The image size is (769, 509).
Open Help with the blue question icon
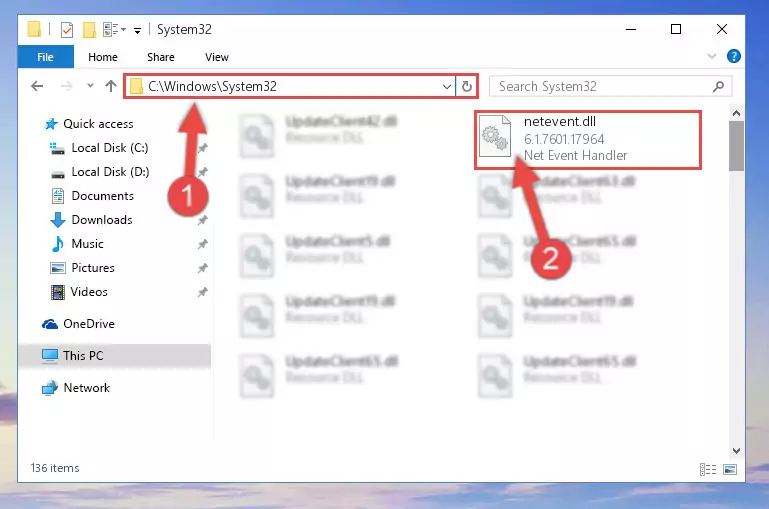[x=733, y=56]
